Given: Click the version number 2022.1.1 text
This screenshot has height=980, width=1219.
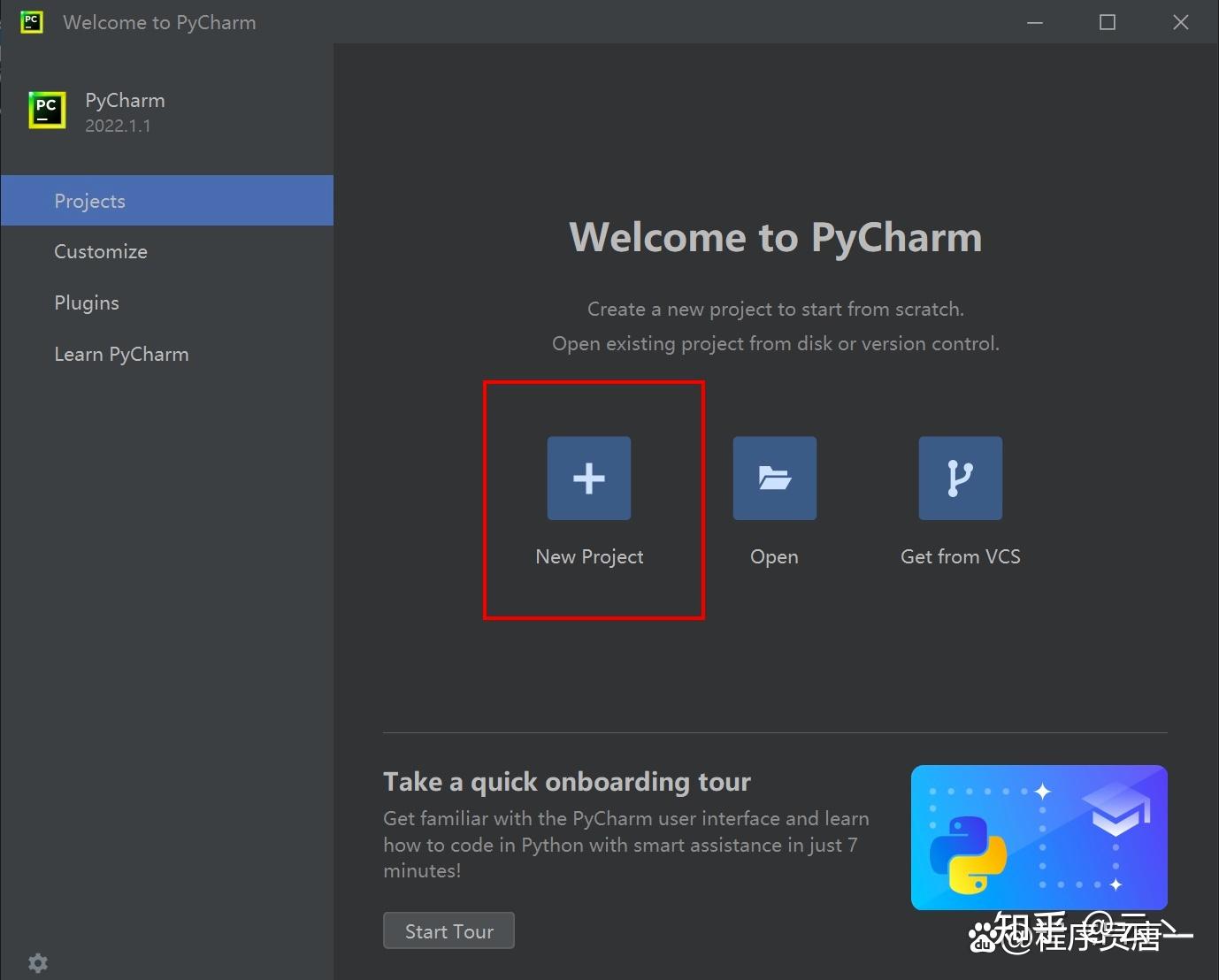Looking at the screenshot, I should click(119, 126).
